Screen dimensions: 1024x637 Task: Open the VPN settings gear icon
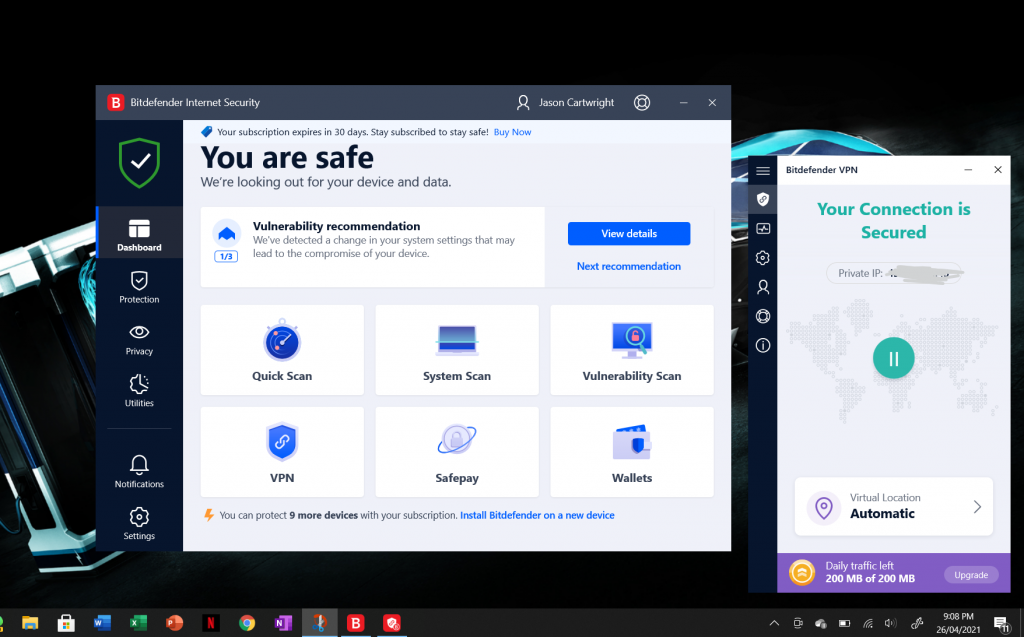pos(762,257)
